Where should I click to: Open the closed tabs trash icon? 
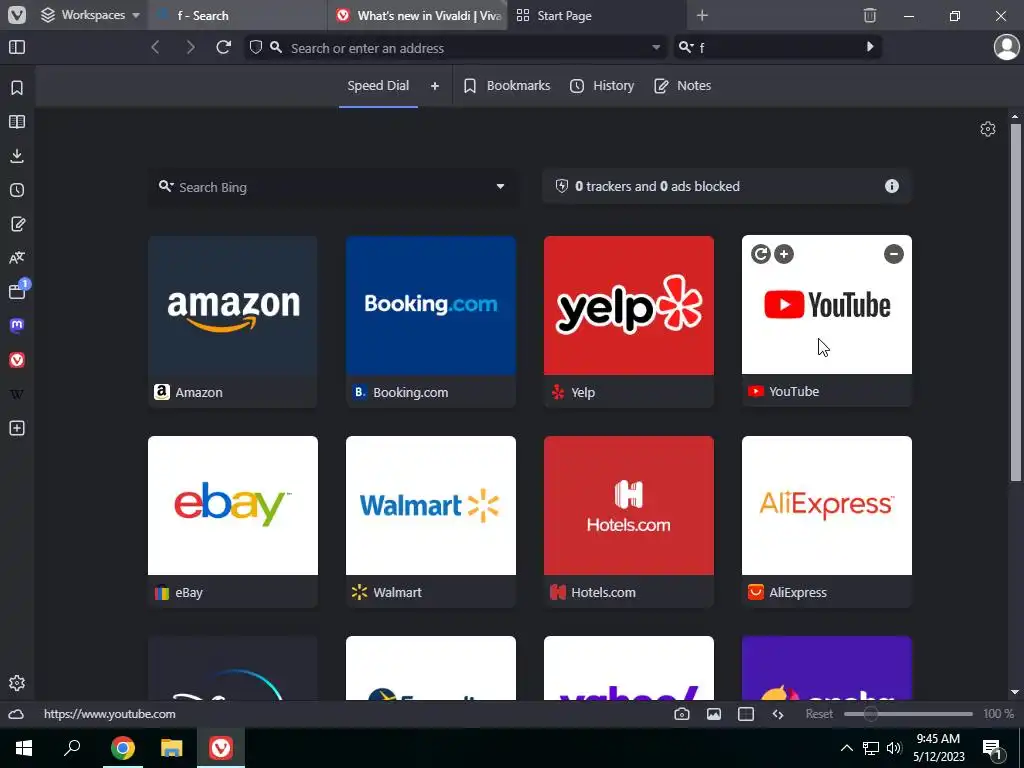tap(870, 15)
